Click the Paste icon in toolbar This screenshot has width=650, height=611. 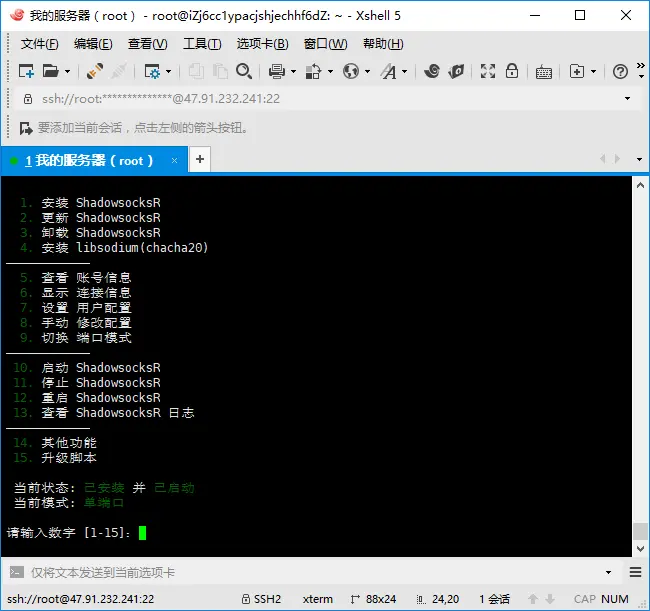220,71
